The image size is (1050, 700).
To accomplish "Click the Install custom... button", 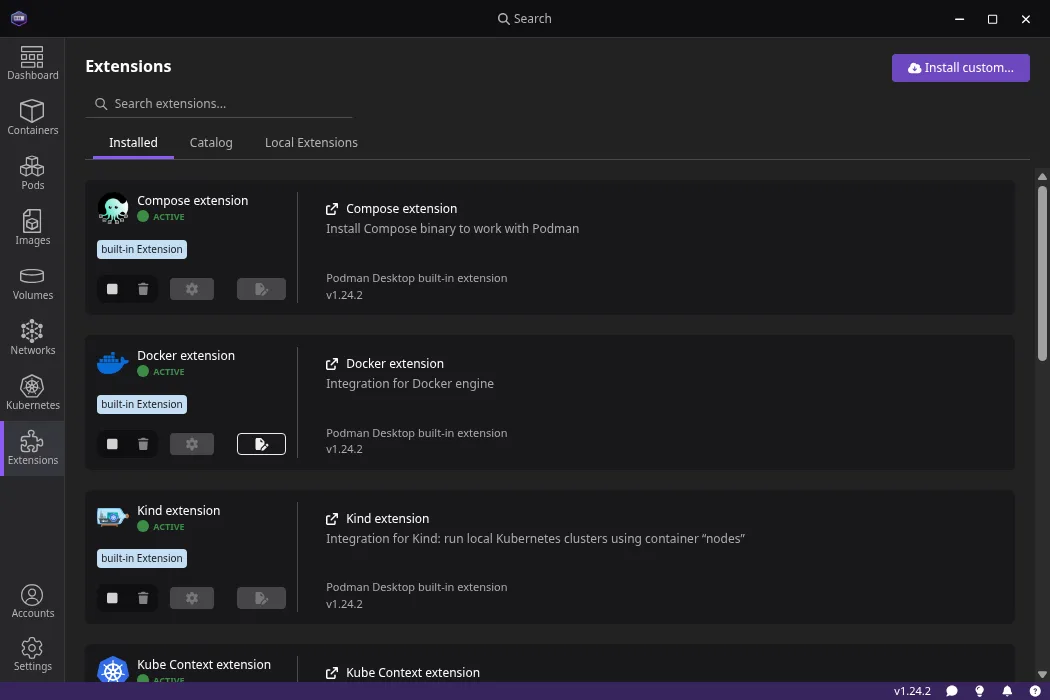I will [x=960, y=68].
